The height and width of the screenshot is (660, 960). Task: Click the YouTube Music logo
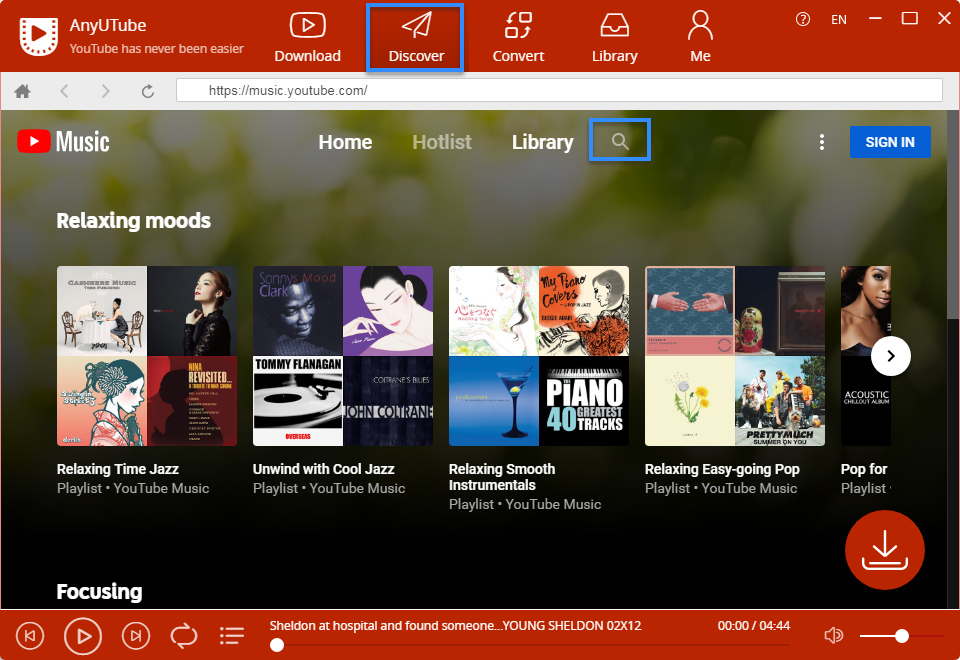63,141
